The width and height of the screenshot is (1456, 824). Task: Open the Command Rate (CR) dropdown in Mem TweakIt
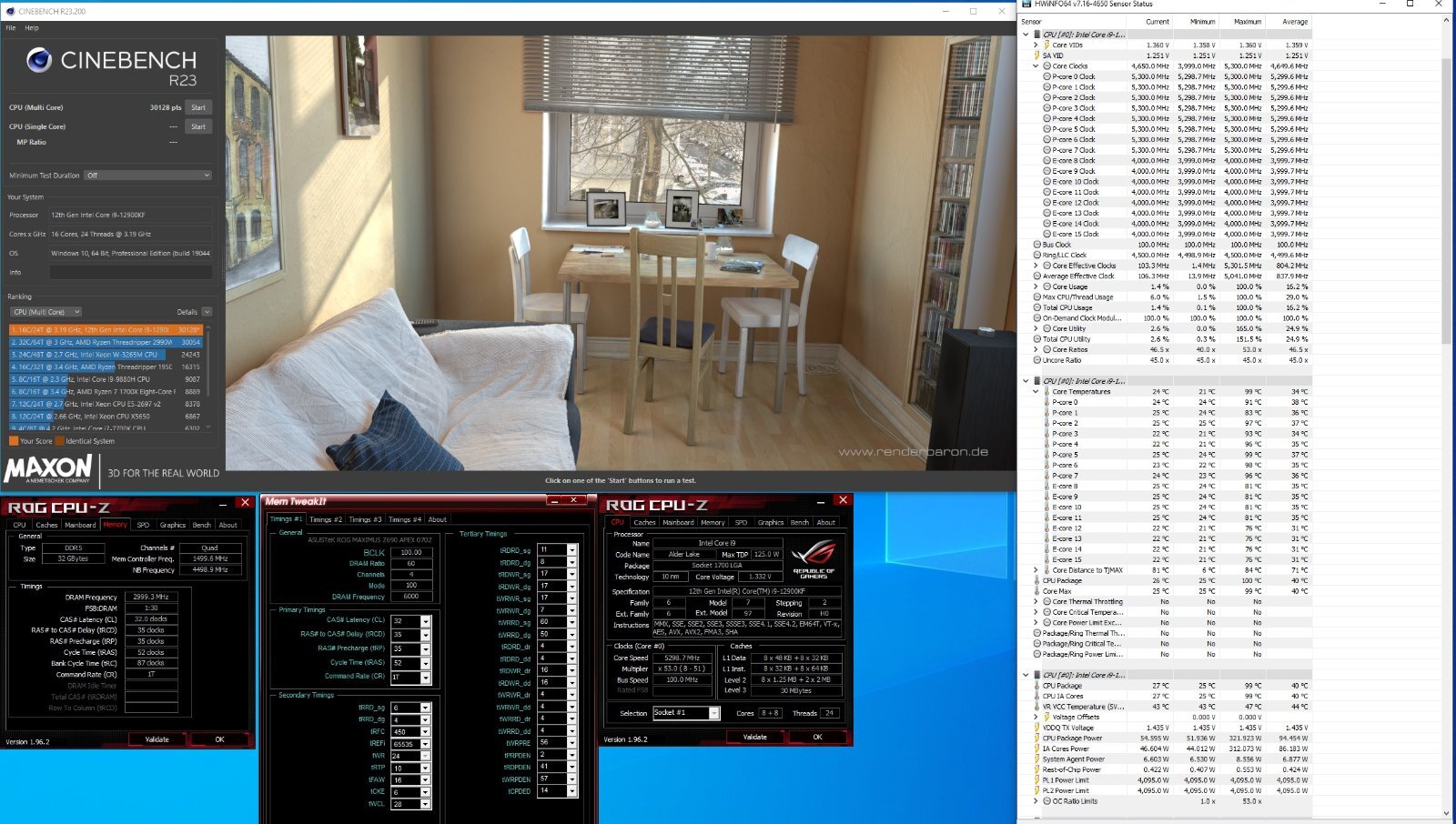[425, 677]
